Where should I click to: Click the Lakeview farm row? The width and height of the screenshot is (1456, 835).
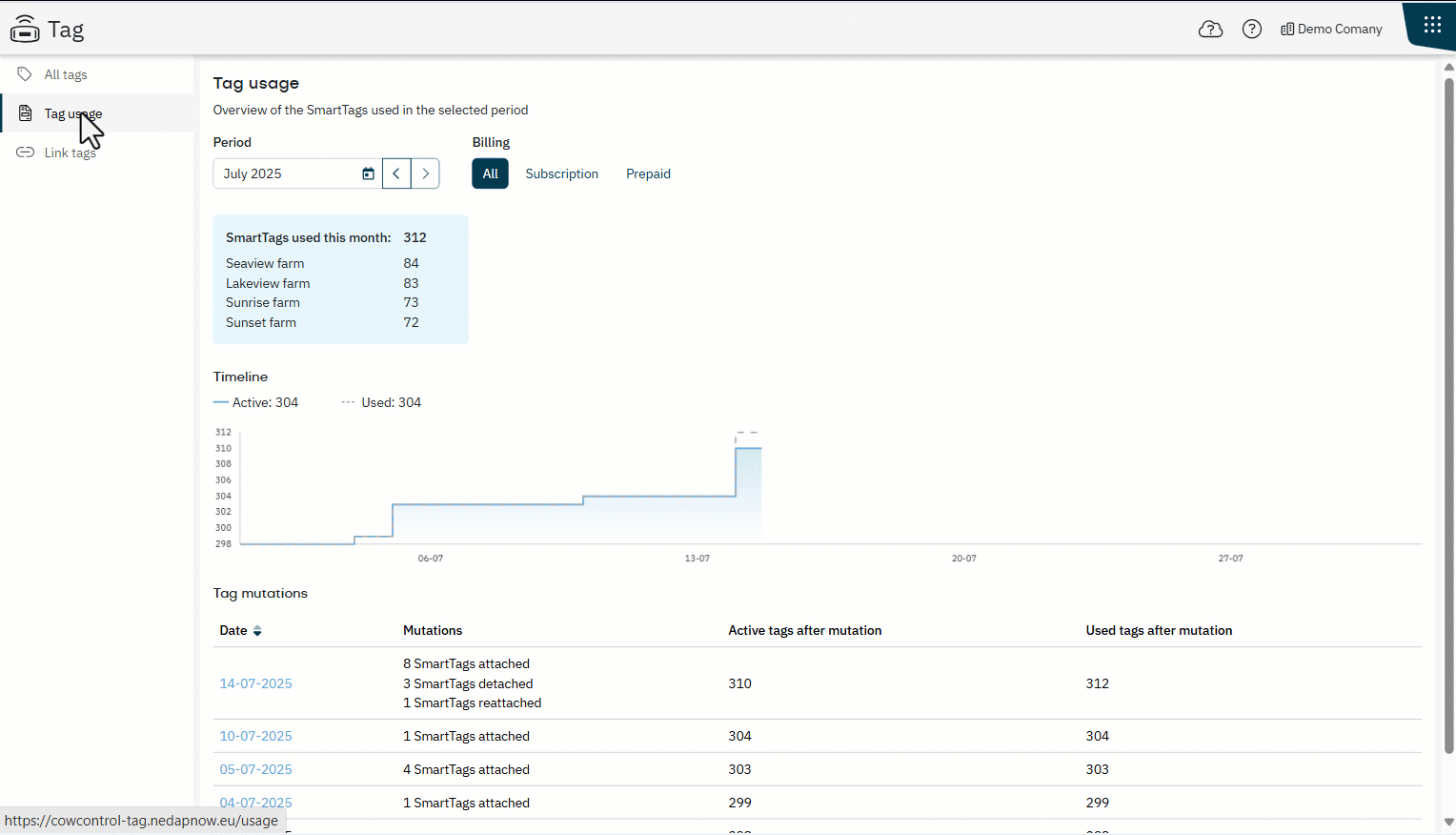tap(322, 283)
